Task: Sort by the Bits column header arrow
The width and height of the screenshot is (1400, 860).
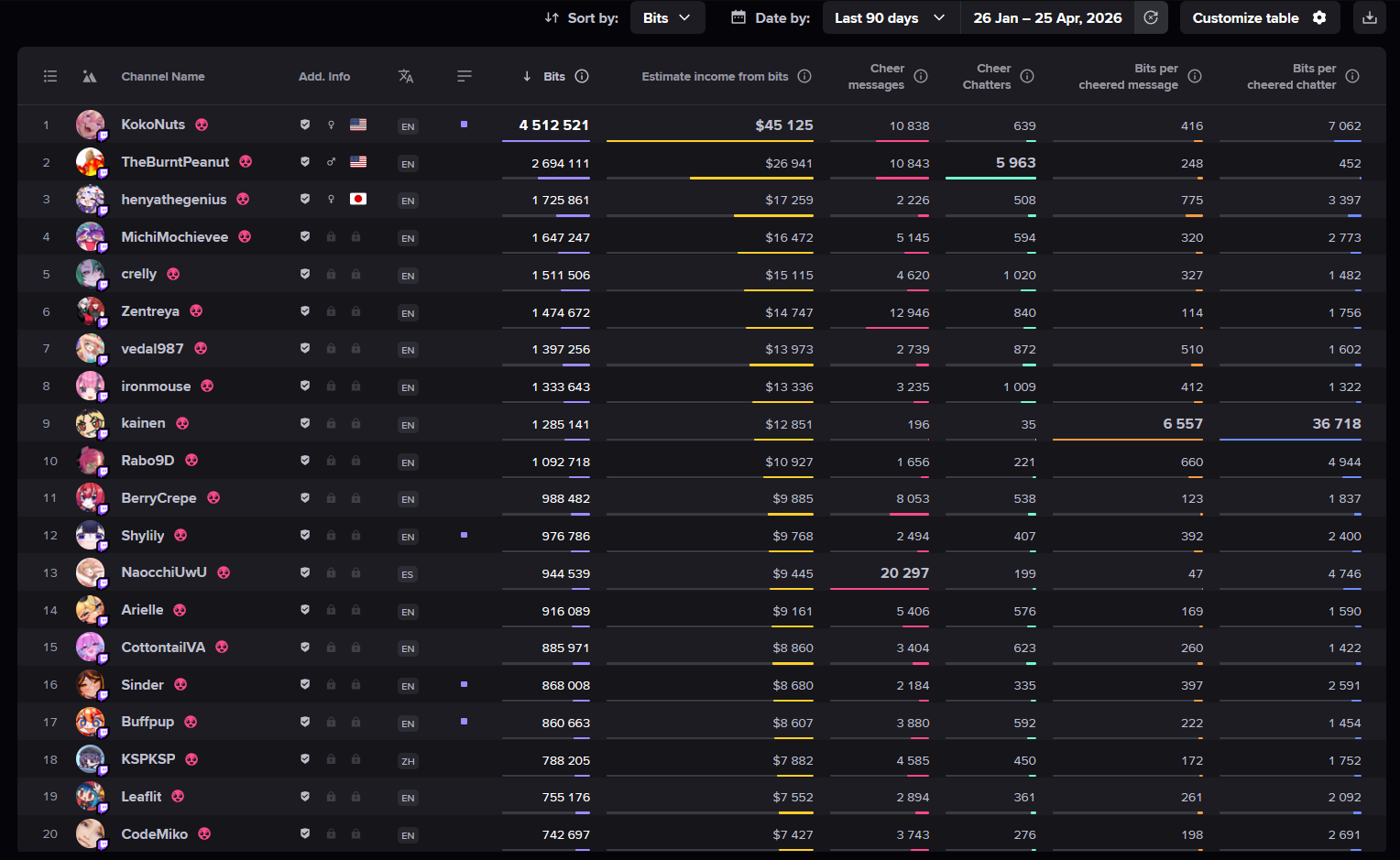Action: 527,76
